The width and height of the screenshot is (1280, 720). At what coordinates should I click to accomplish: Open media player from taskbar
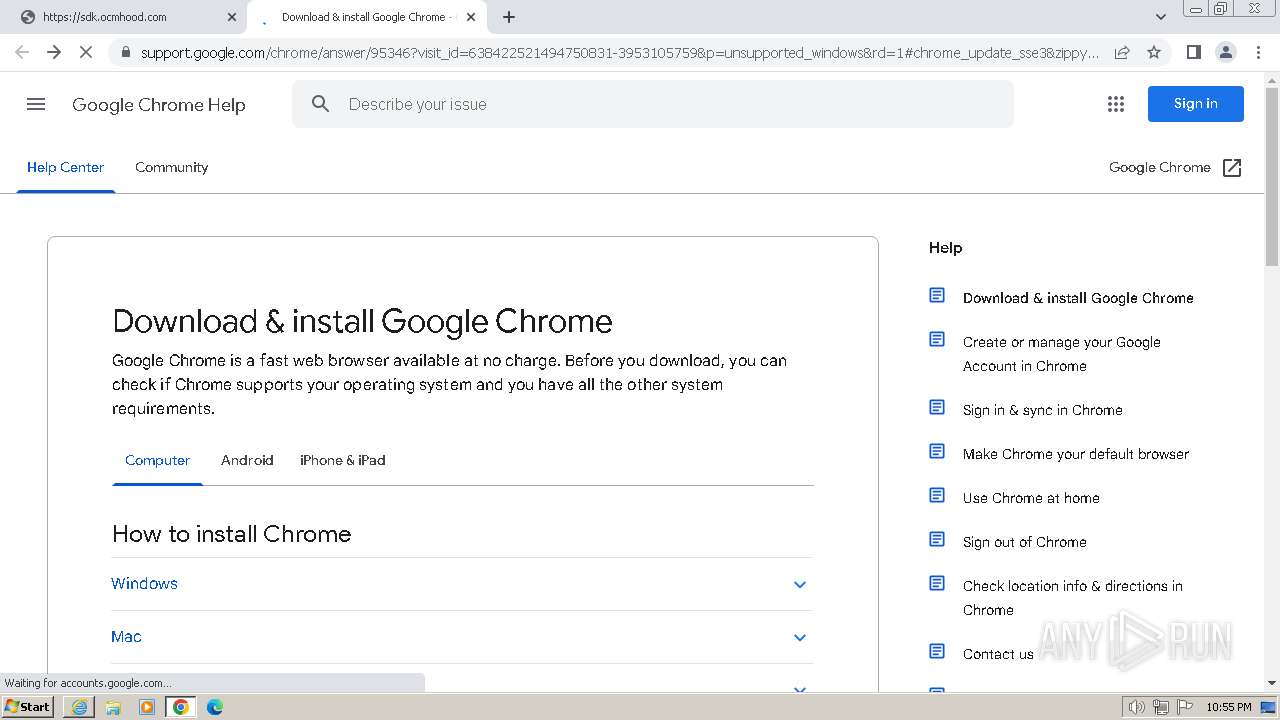coord(147,707)
